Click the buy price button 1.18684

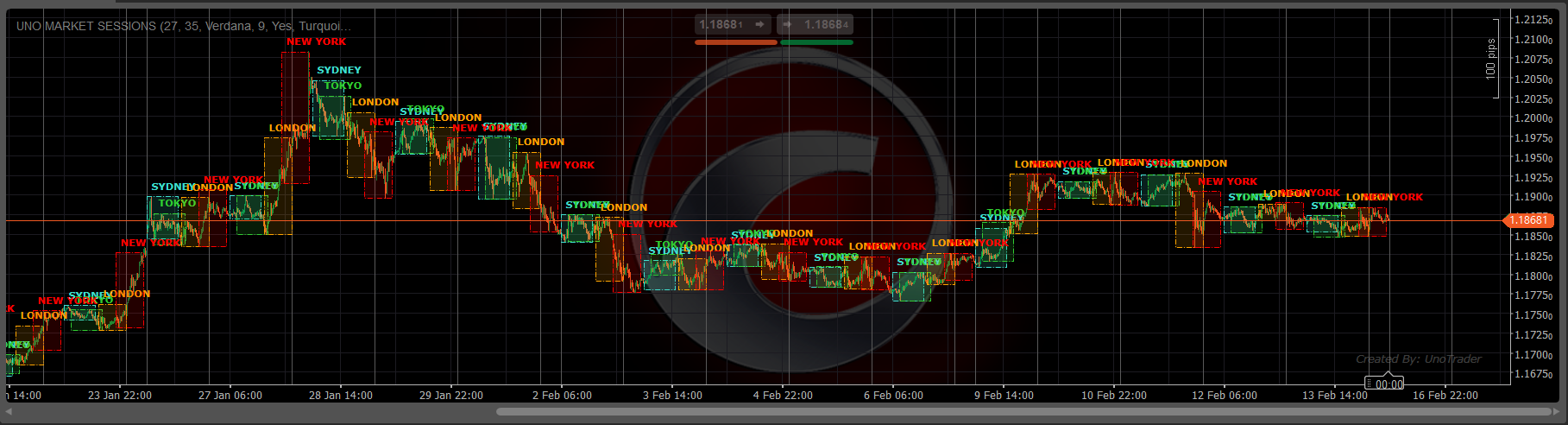click(816, 25)
